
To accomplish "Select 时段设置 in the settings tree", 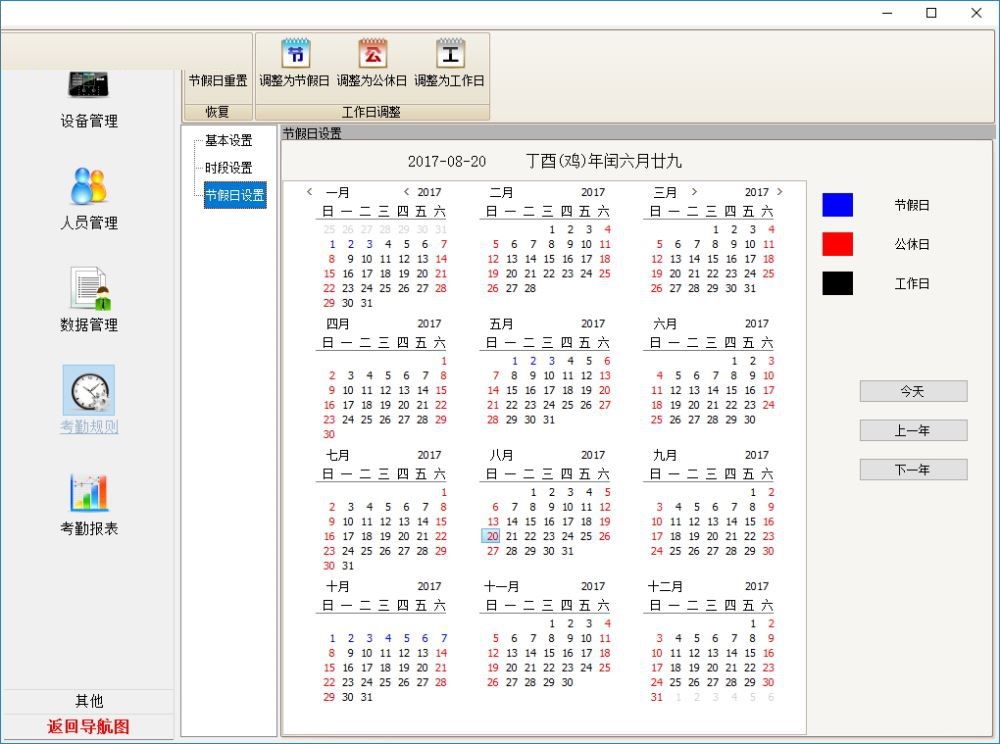I will pos(228,168).
